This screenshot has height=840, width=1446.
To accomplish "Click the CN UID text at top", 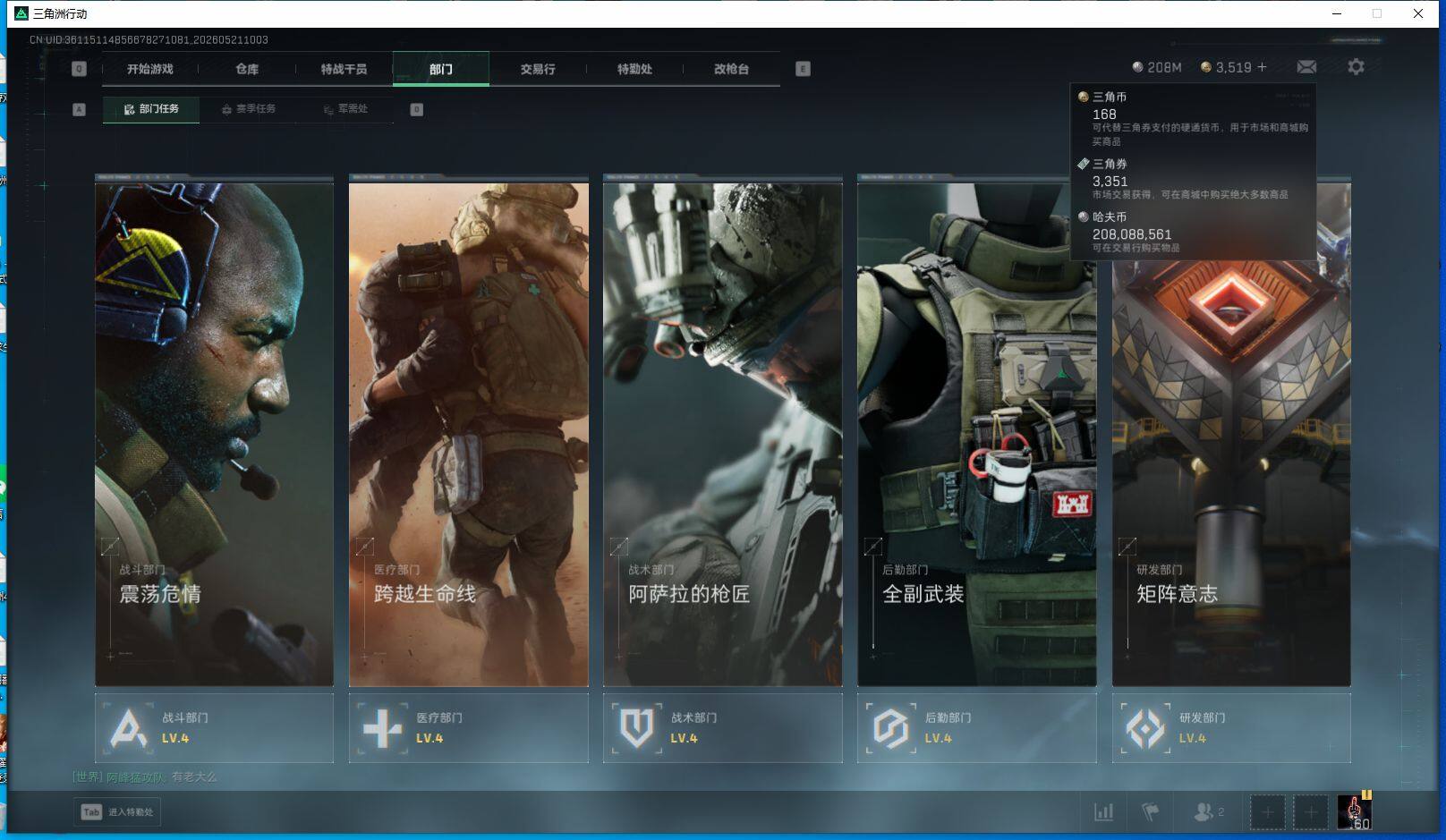I will (x=149, y=40).
